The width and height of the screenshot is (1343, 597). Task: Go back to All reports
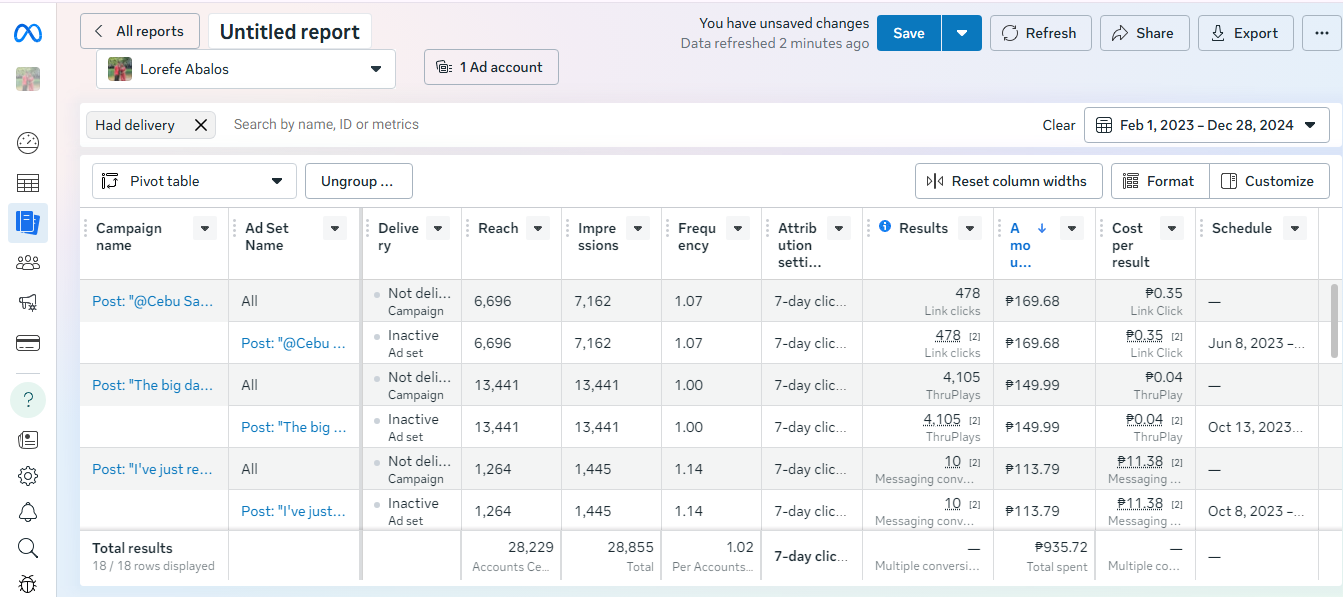pos(139,31)
